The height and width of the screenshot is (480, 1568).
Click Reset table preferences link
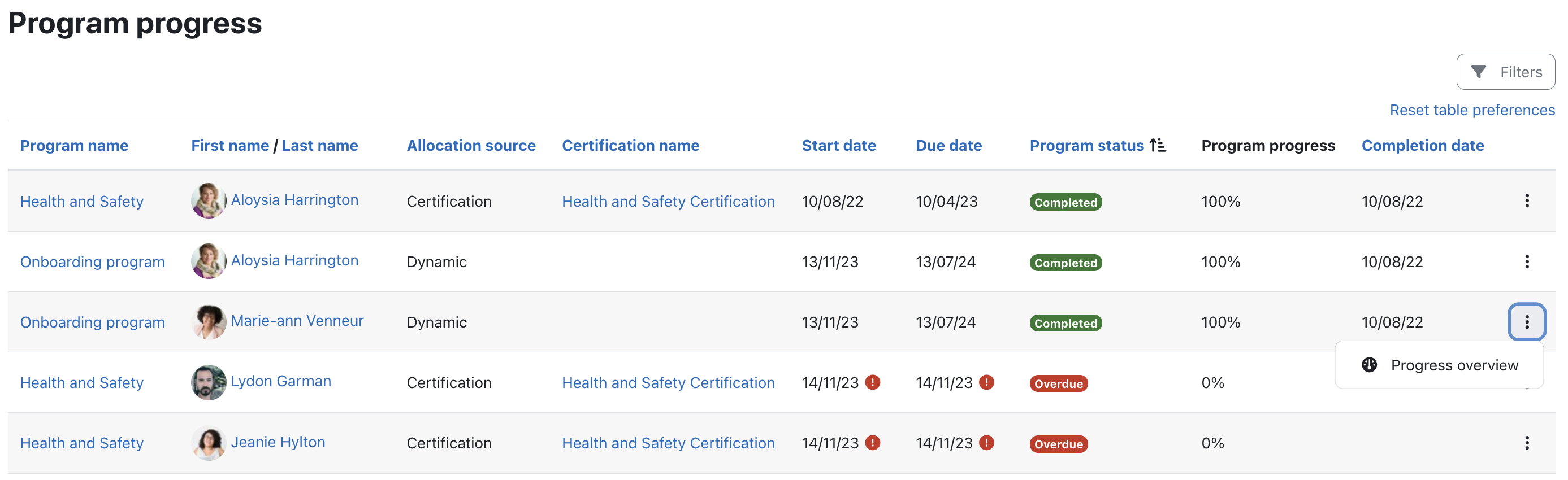[1471, 110]
